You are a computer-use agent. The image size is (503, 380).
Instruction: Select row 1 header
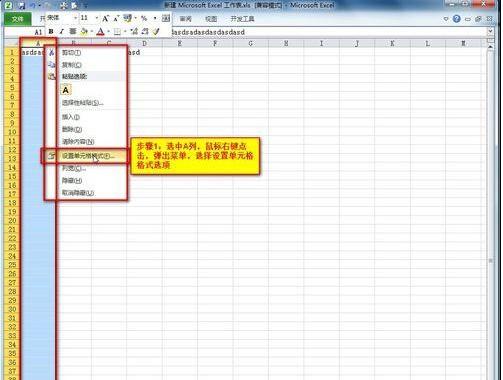[12, 52]
